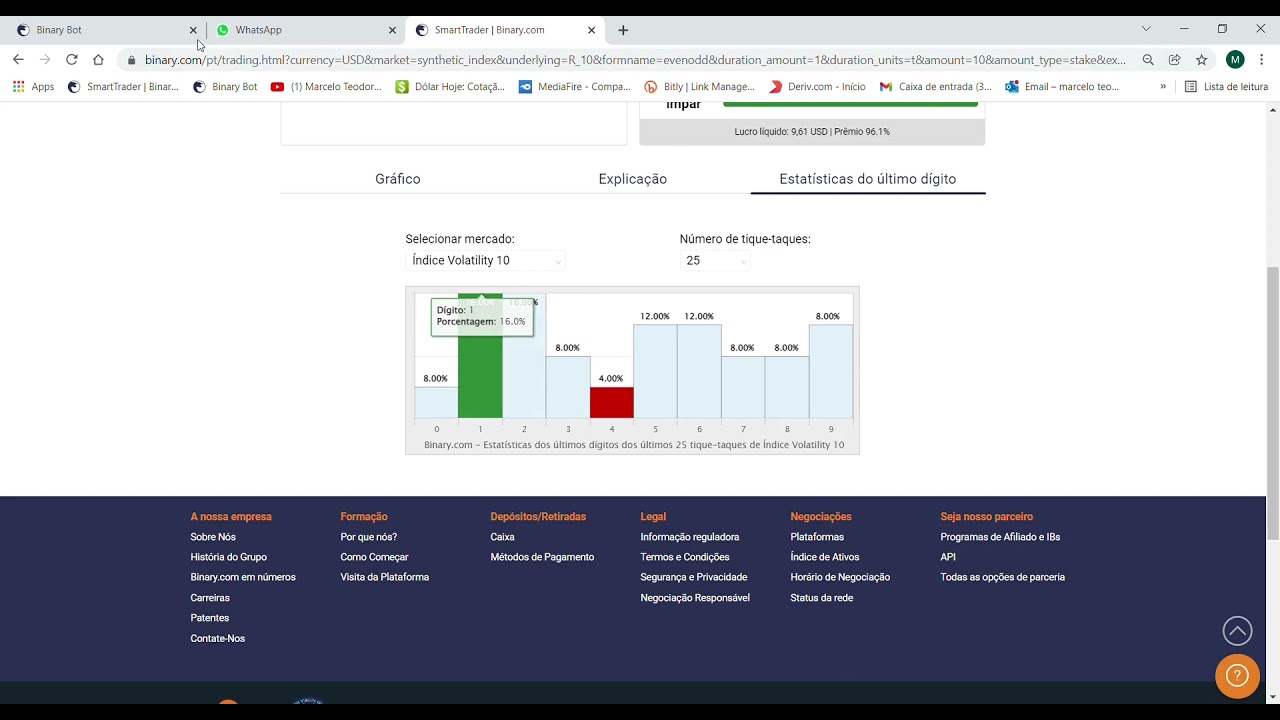Screen dimensions: 1280x720
Task: Open Gmail Caixa de entrada bookmark
Action: pos(936,87)
